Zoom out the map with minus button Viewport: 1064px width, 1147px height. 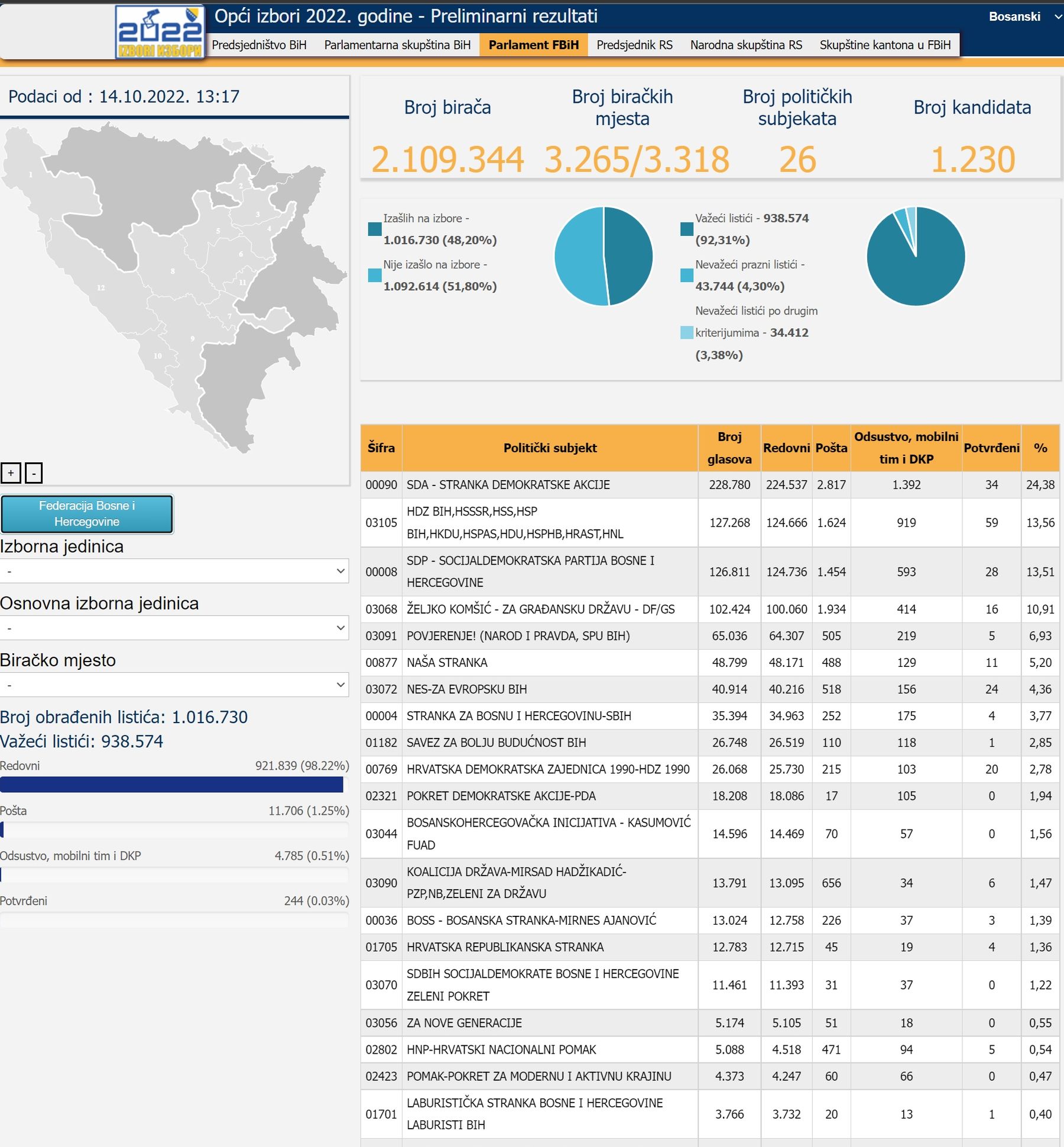34,473
